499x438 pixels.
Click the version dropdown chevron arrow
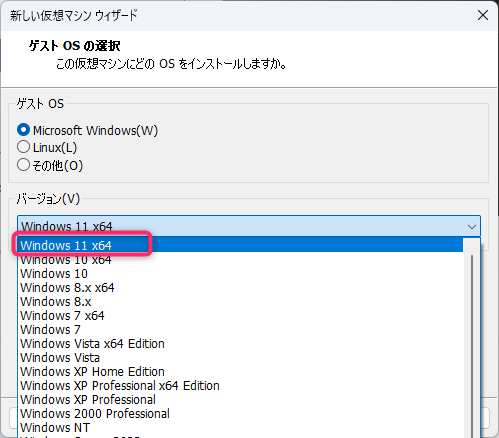472,227
